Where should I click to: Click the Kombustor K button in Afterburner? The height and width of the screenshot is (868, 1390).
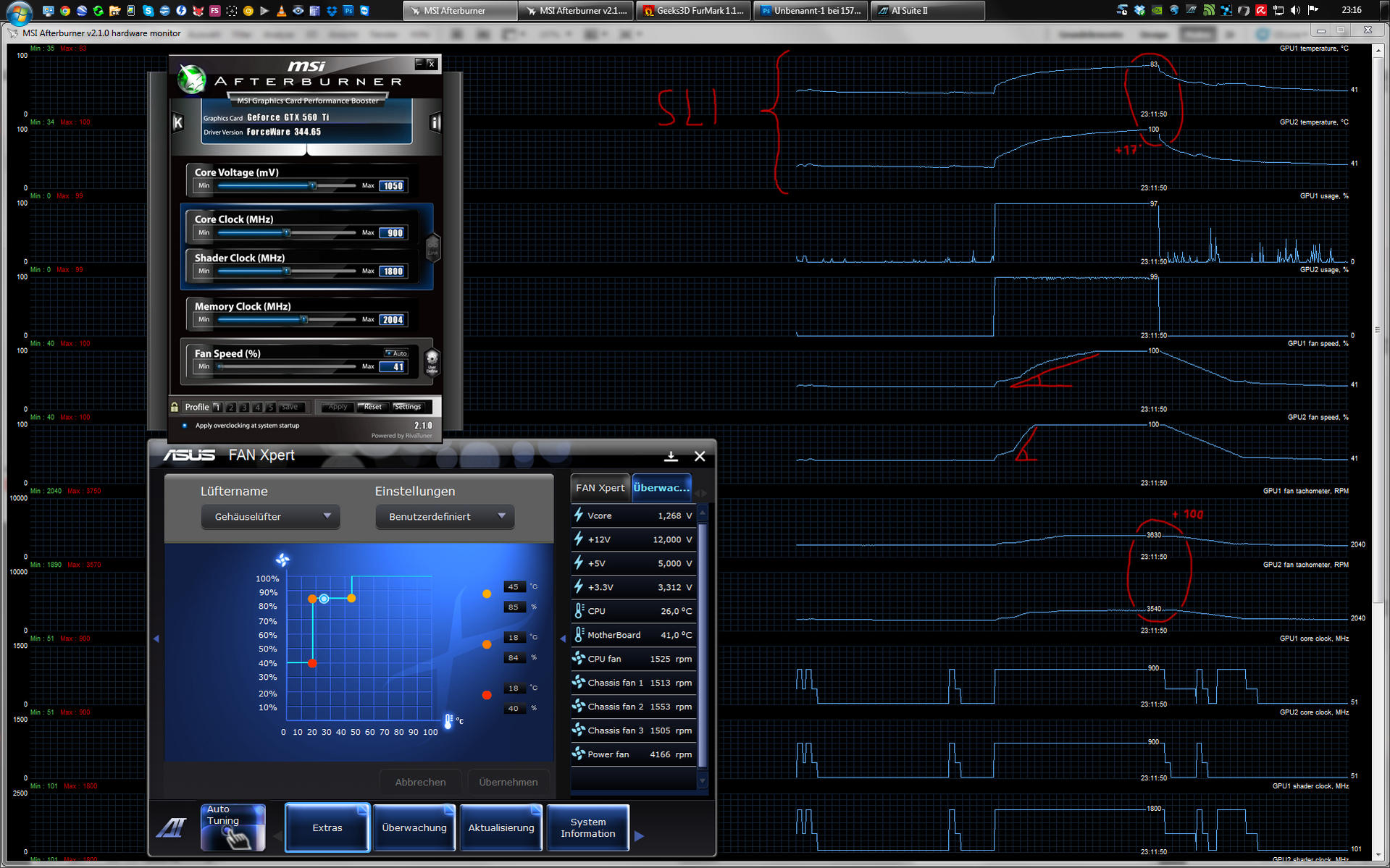[178, 122]
